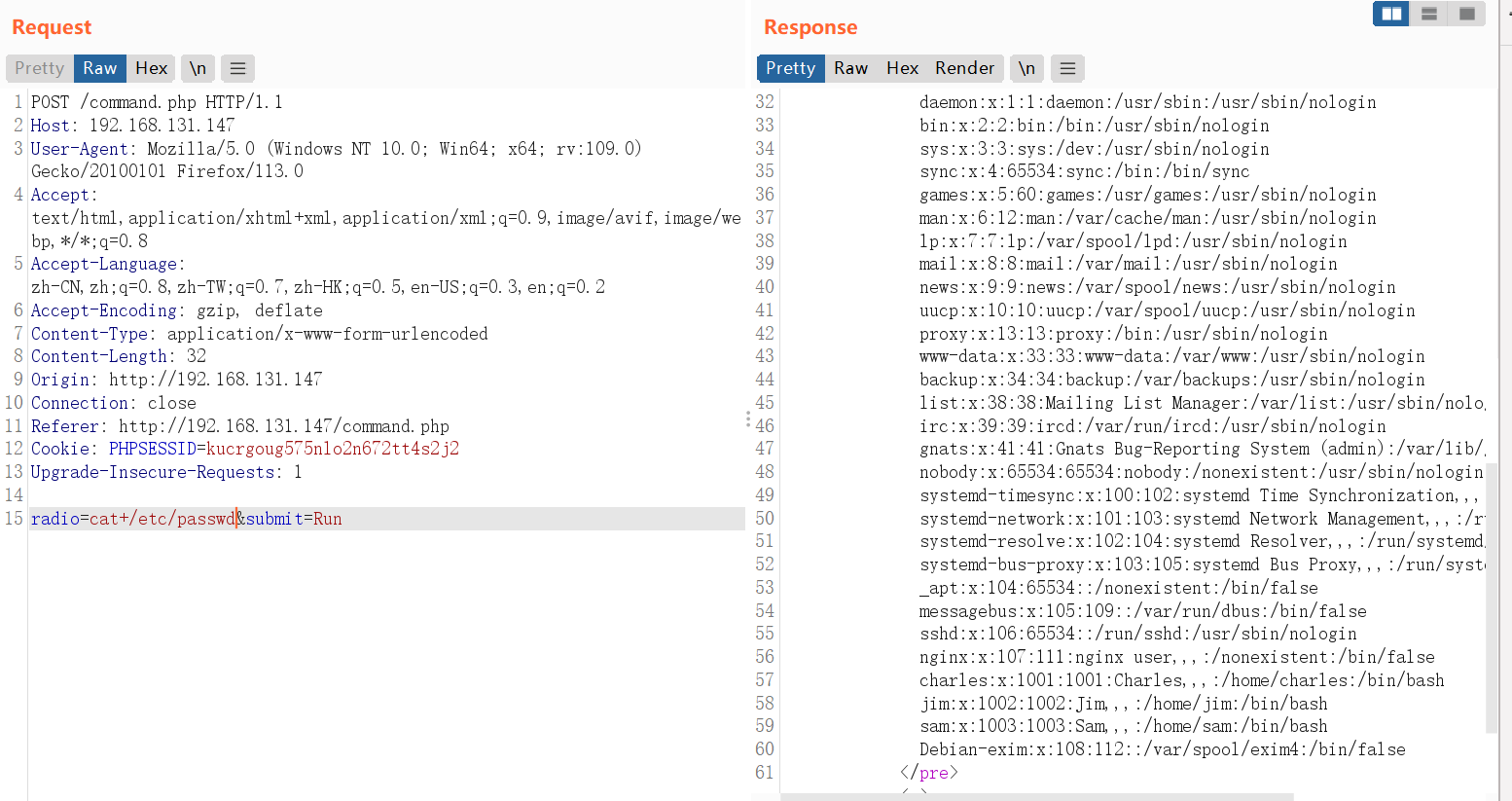
Task: Click the Accept-Encoding header line
Action: pyautogui.click(x=177, y=310)
